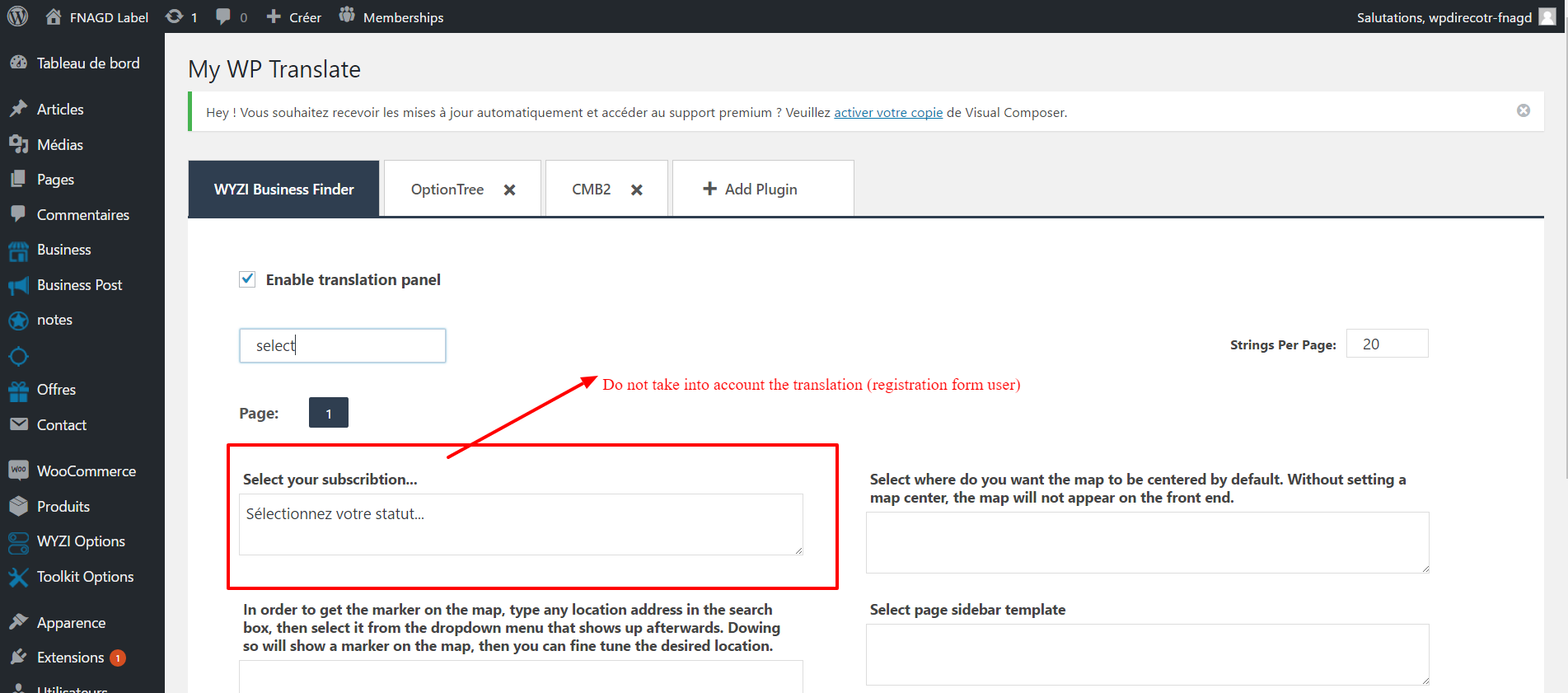Image resolution: width=1568 pixels, height=693 pixels.
Task: Switch to the WYZI Business Finder tab
Action: pos(283,189)
